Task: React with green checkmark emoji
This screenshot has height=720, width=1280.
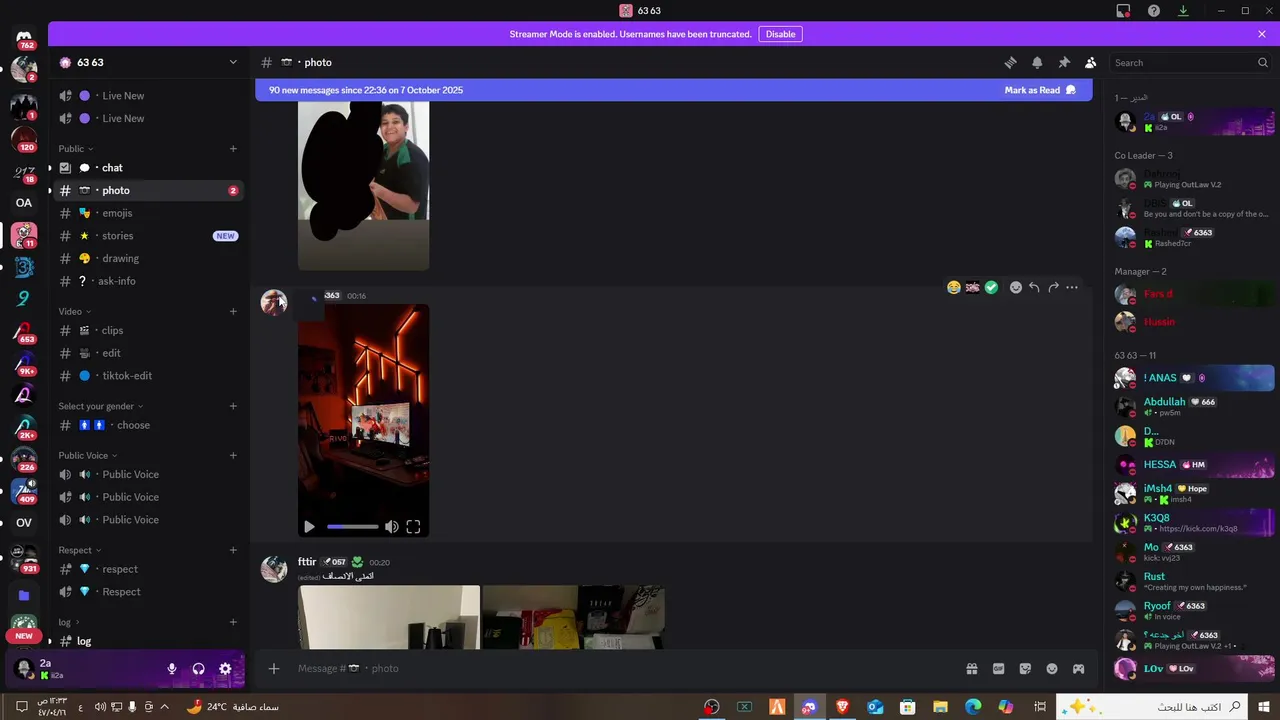Action: coord(991,287)
